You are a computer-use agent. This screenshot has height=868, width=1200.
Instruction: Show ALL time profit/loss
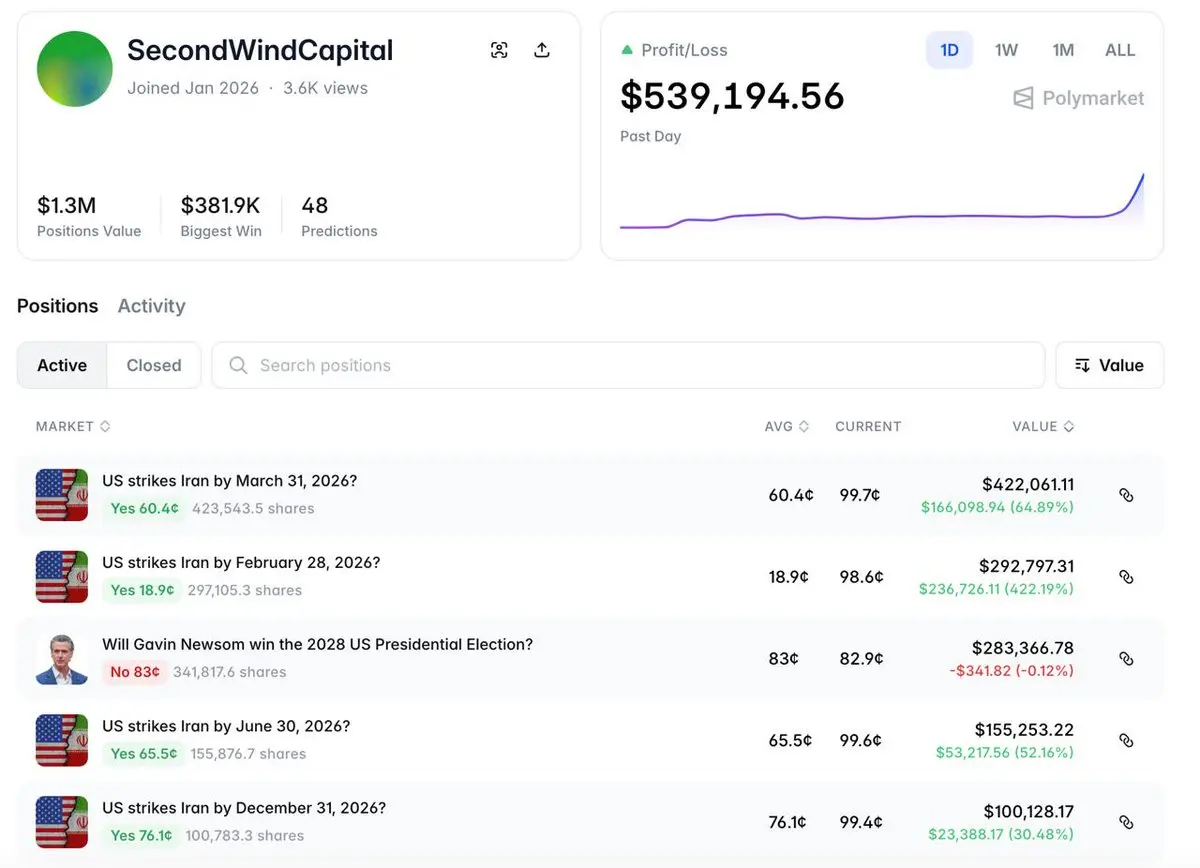(x=1120, y=50)
